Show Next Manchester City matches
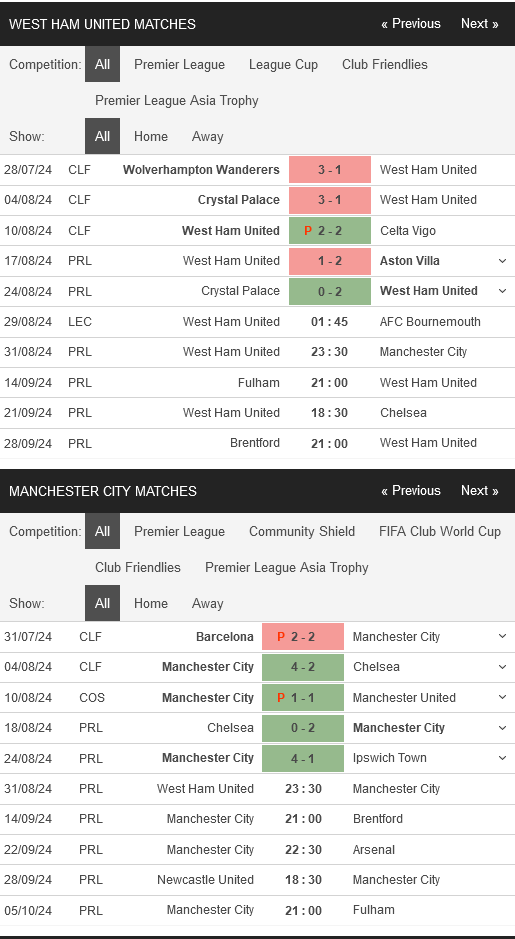The image size is (515, 939). coord(480,490)
